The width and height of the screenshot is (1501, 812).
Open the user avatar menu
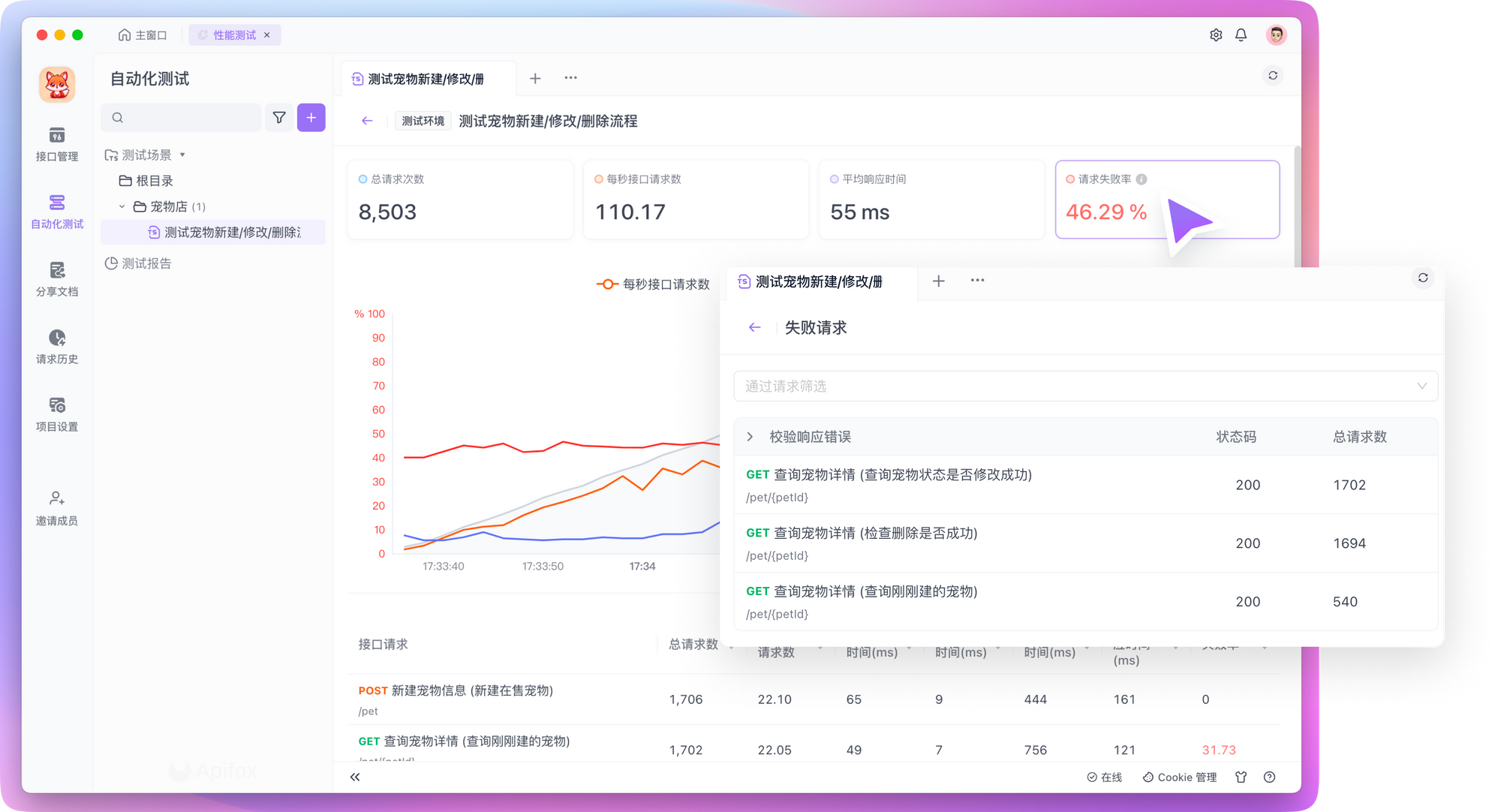tap(1277, 35)
